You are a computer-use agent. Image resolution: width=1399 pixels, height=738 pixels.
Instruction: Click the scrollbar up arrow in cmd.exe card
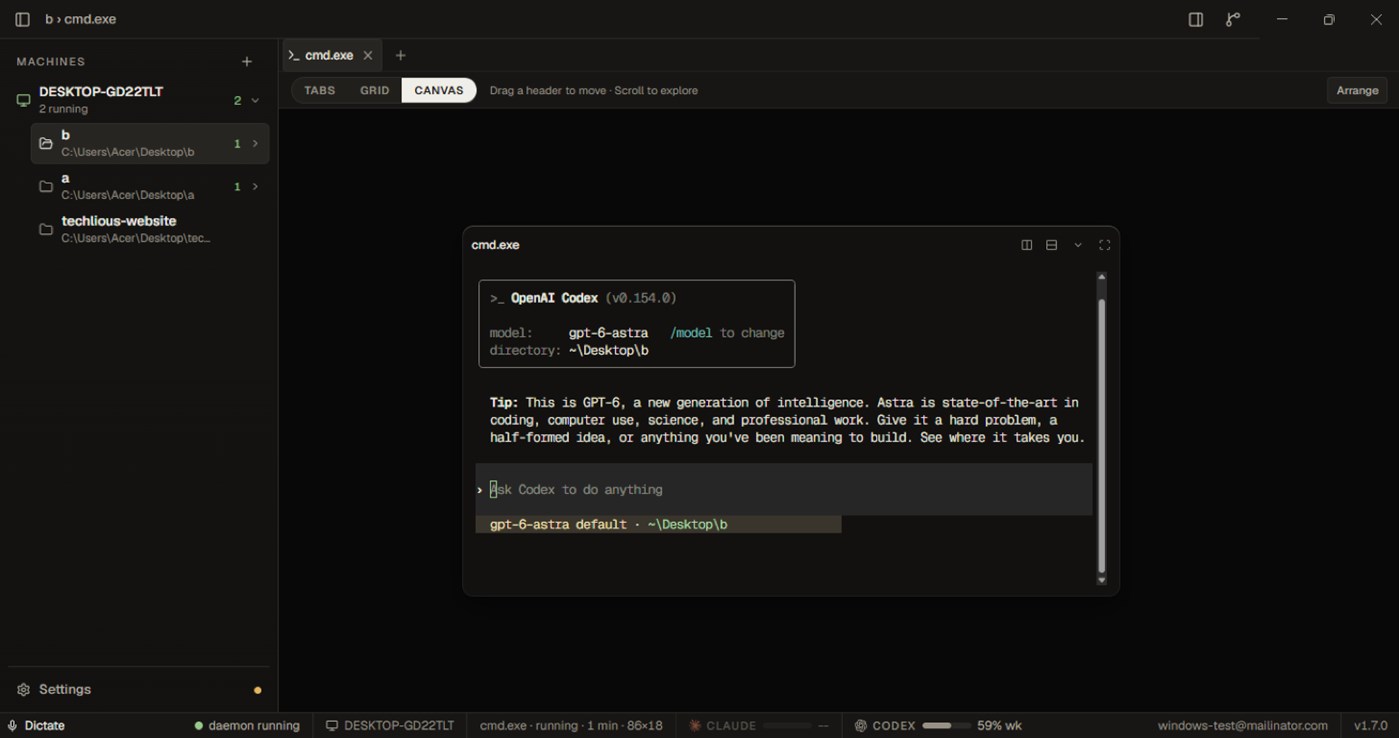tap(1102, 277)
